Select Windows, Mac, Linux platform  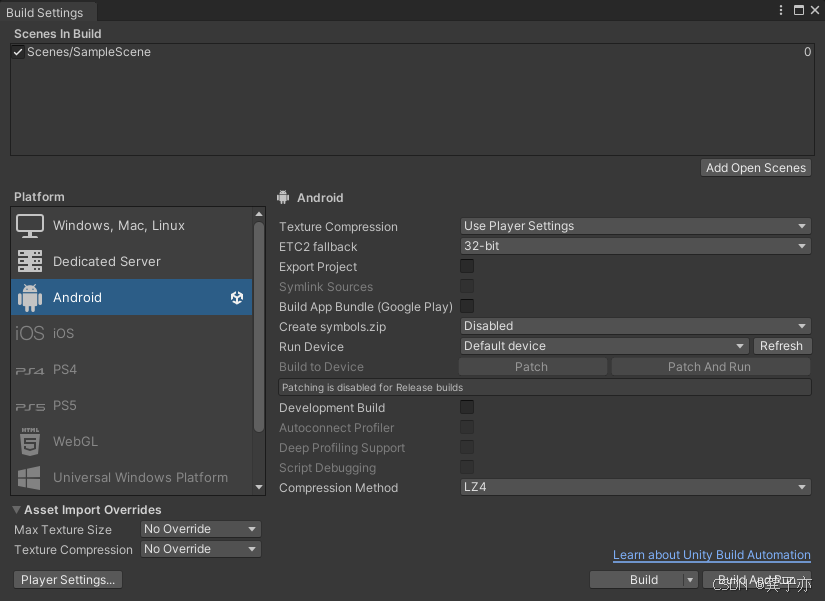click(132, 226)
